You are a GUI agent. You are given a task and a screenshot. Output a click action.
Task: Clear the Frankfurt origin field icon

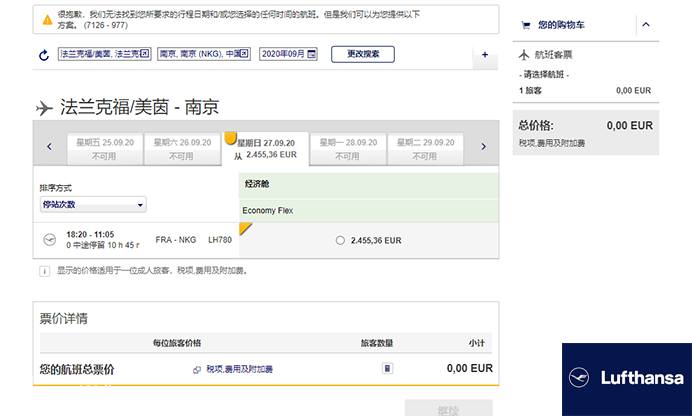click(145, 54)
